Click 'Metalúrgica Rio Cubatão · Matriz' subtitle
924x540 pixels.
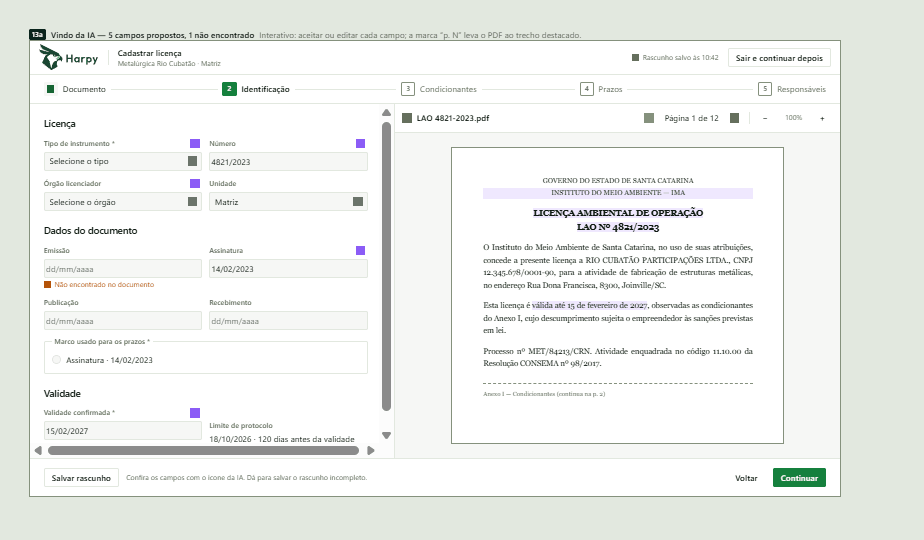(x=169, y=64)
